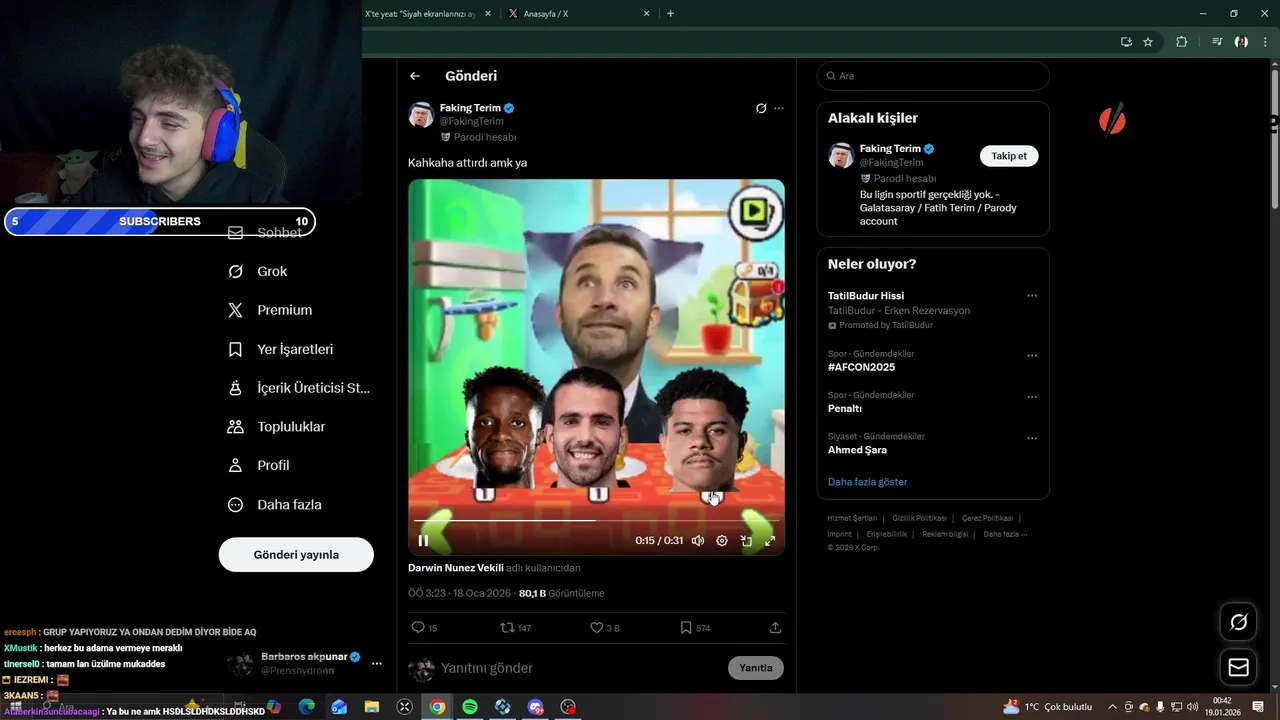Close the Anasayfa / X tab
Viewport: 1280px width, 720px height.
click(x=646, y=14)
